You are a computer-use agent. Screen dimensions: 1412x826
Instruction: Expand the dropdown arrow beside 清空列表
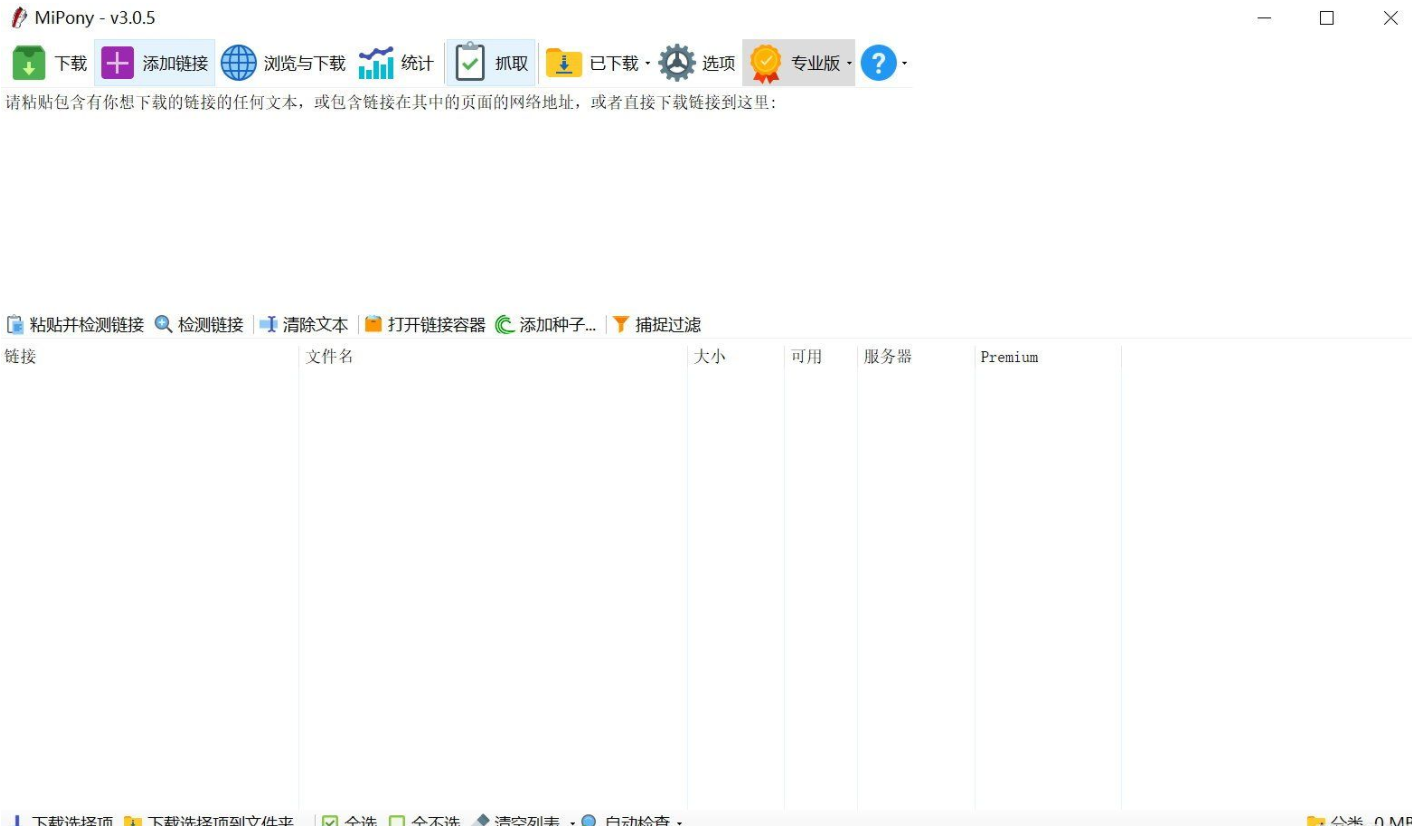[572, 822]
